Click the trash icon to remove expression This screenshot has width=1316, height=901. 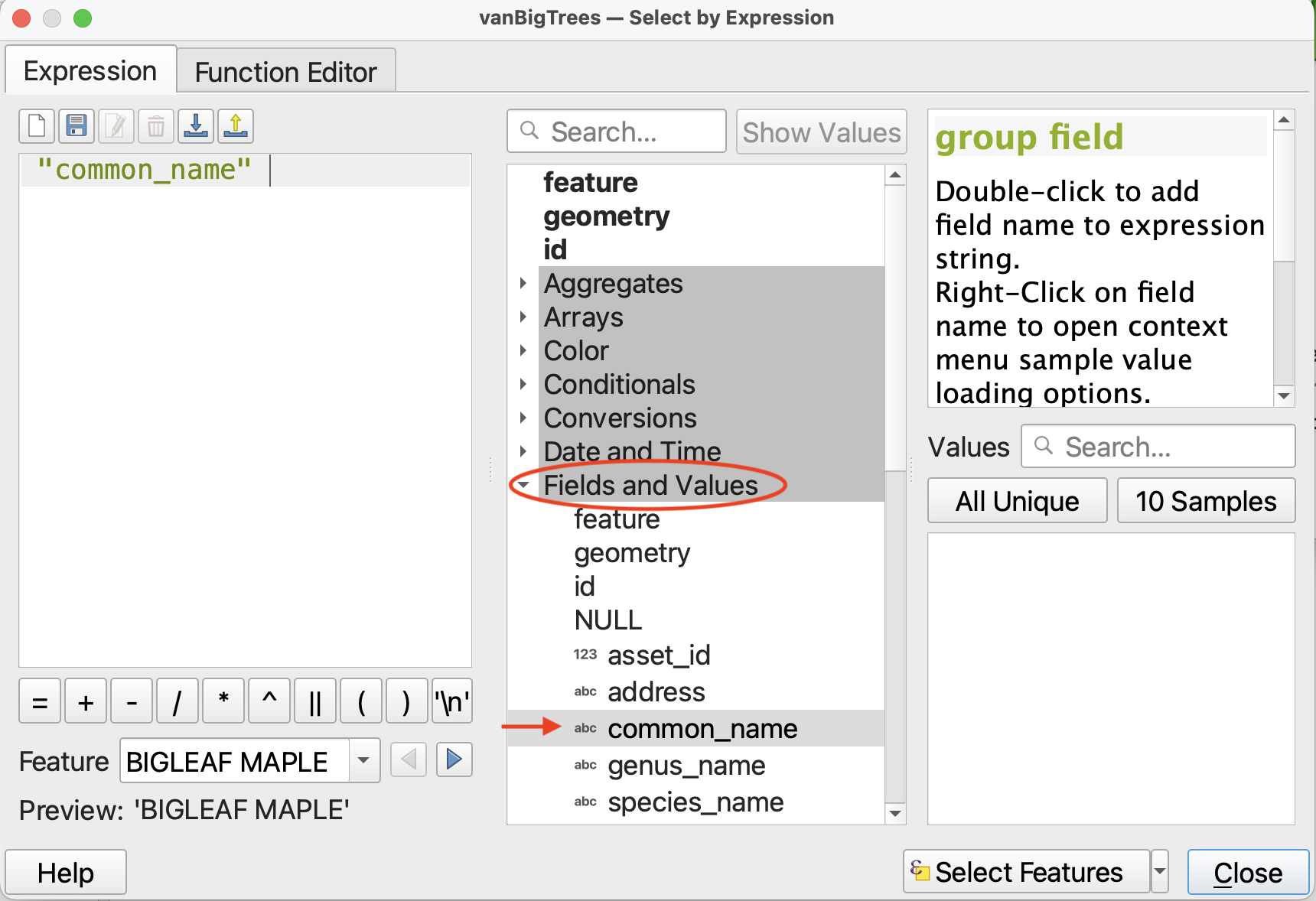click(x=156, y=126)
